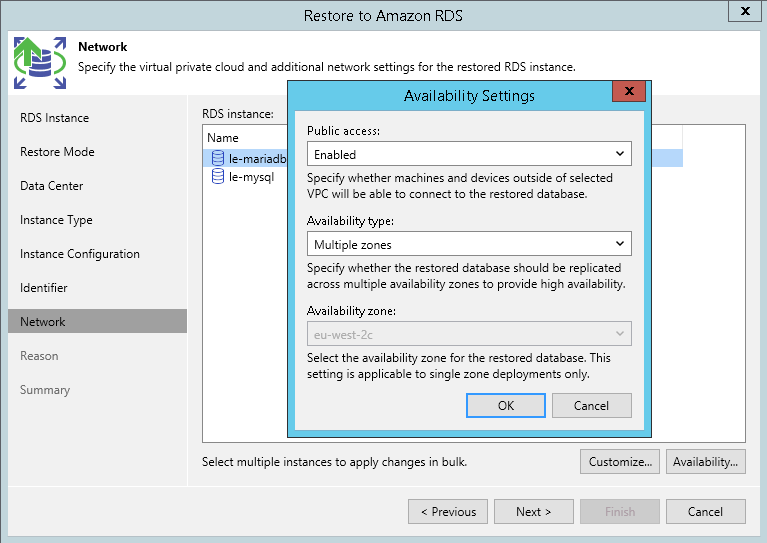The width and height of the screenshot is (767, 543).
Task: Go to the Instance Type step
Action: coord(56,220)
